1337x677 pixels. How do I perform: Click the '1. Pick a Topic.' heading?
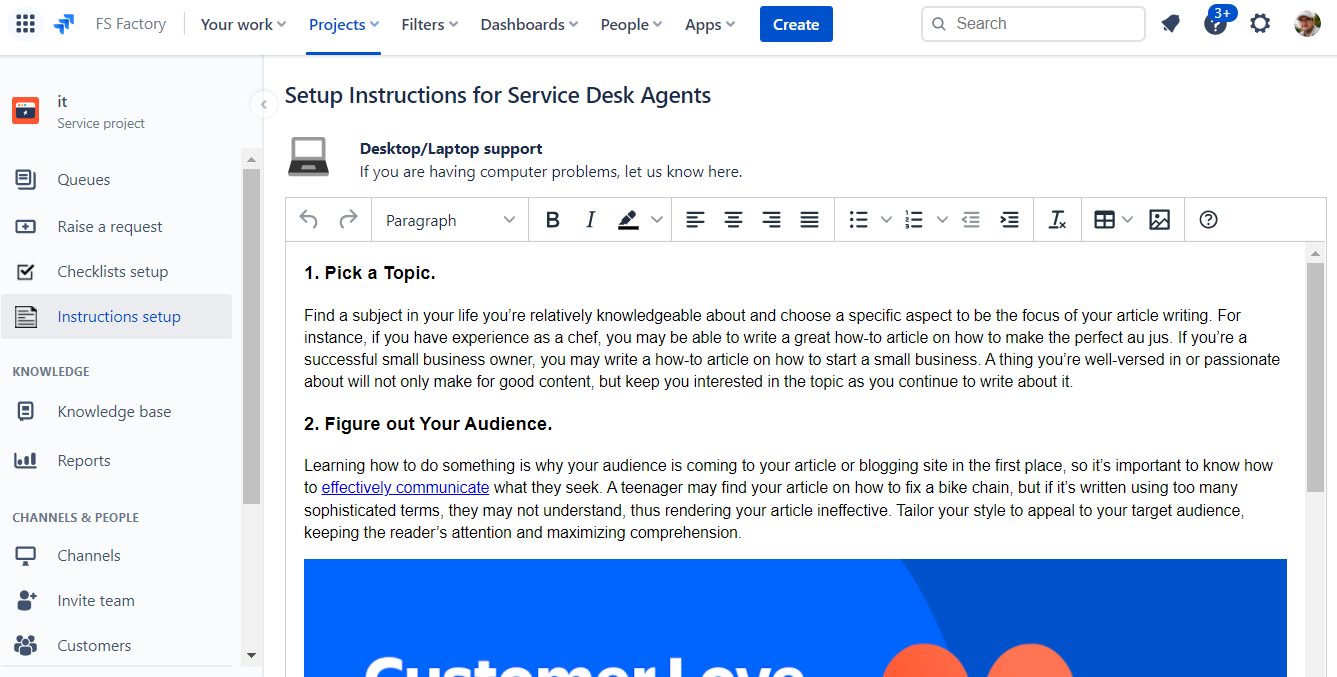tap(370, 273)
